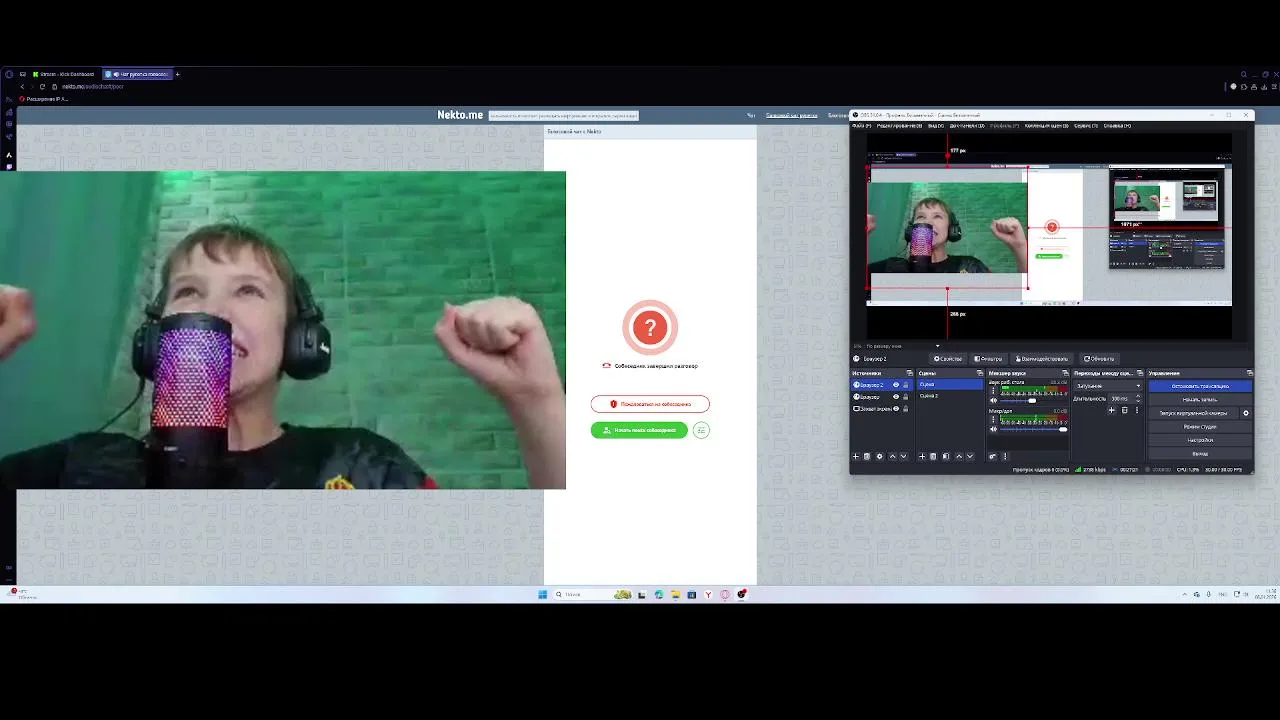This screenshot has height=720, width=1280.
Task: Open OBS settings from controls panel
Action: pos(1200,440)
